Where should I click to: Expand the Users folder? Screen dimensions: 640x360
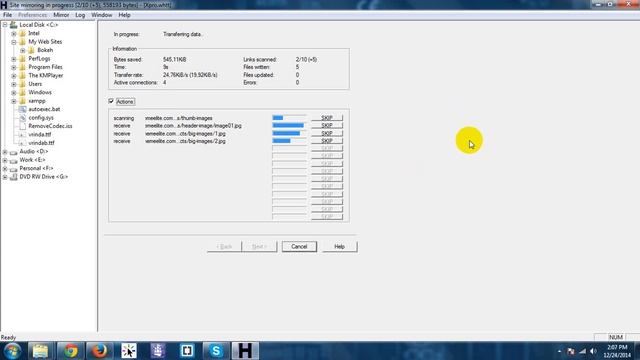click(14, 84)
